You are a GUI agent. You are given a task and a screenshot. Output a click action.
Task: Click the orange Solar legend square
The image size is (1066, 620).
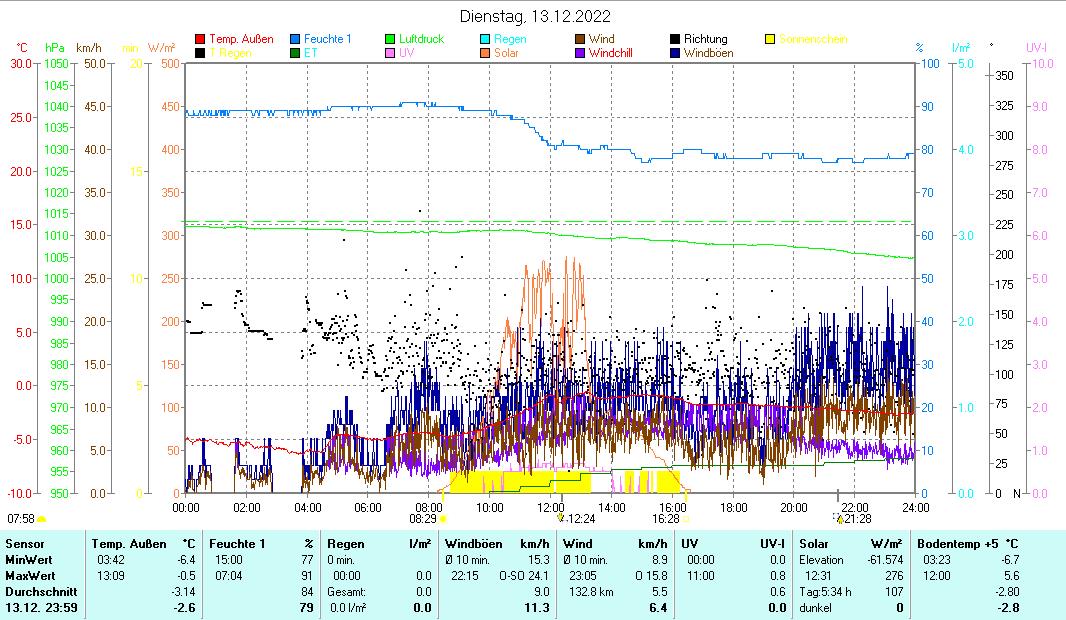(x=486, y=53)
